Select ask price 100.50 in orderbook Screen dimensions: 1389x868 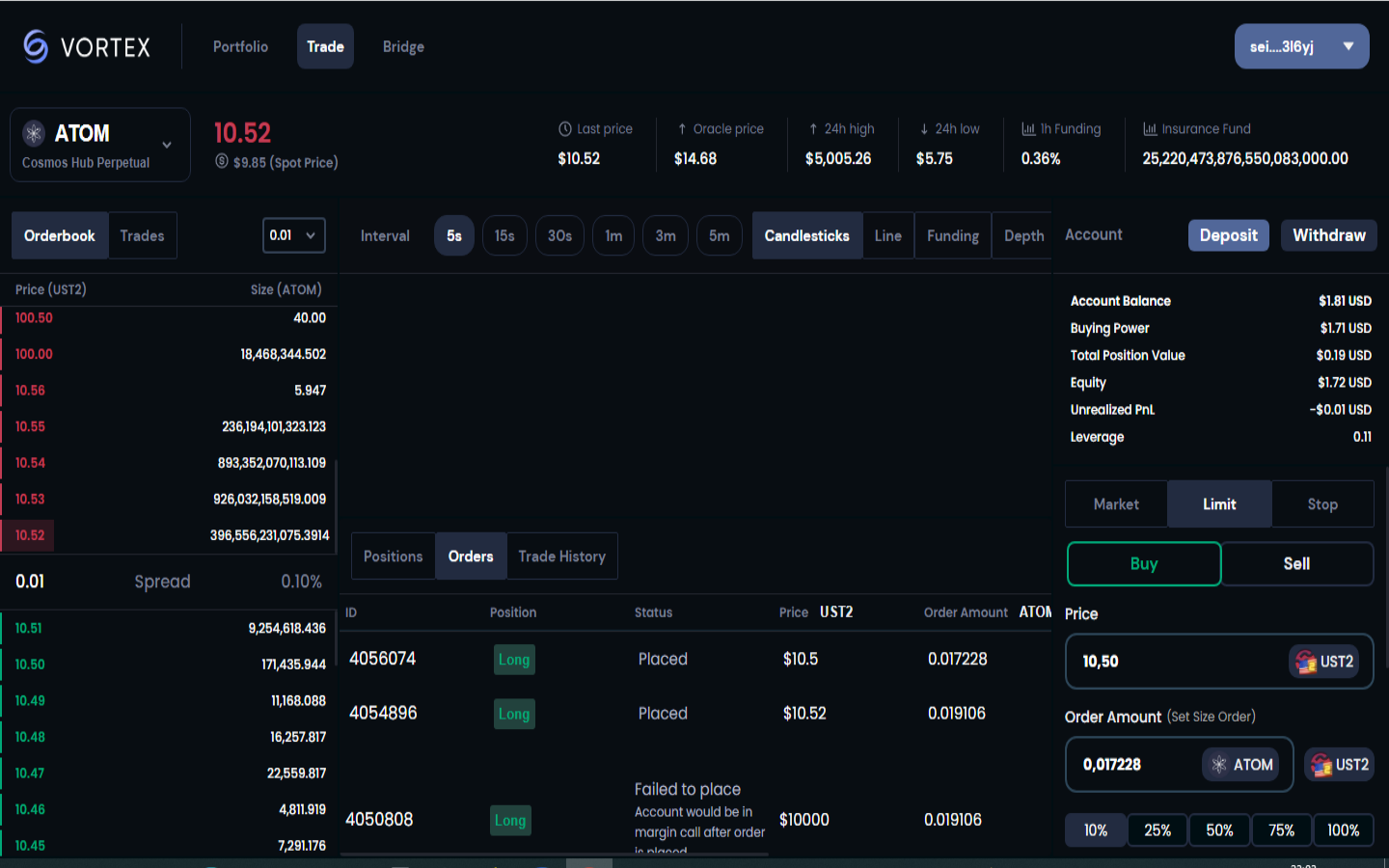point(34,318)
